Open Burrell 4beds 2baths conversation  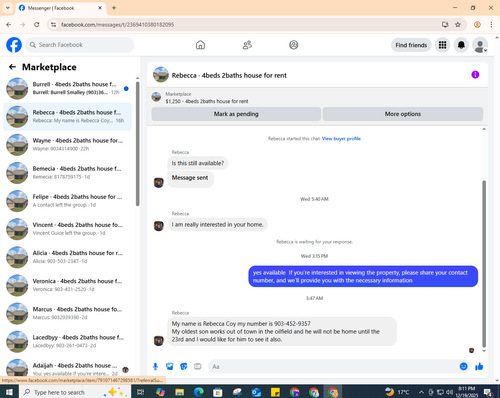click(67, 89)
